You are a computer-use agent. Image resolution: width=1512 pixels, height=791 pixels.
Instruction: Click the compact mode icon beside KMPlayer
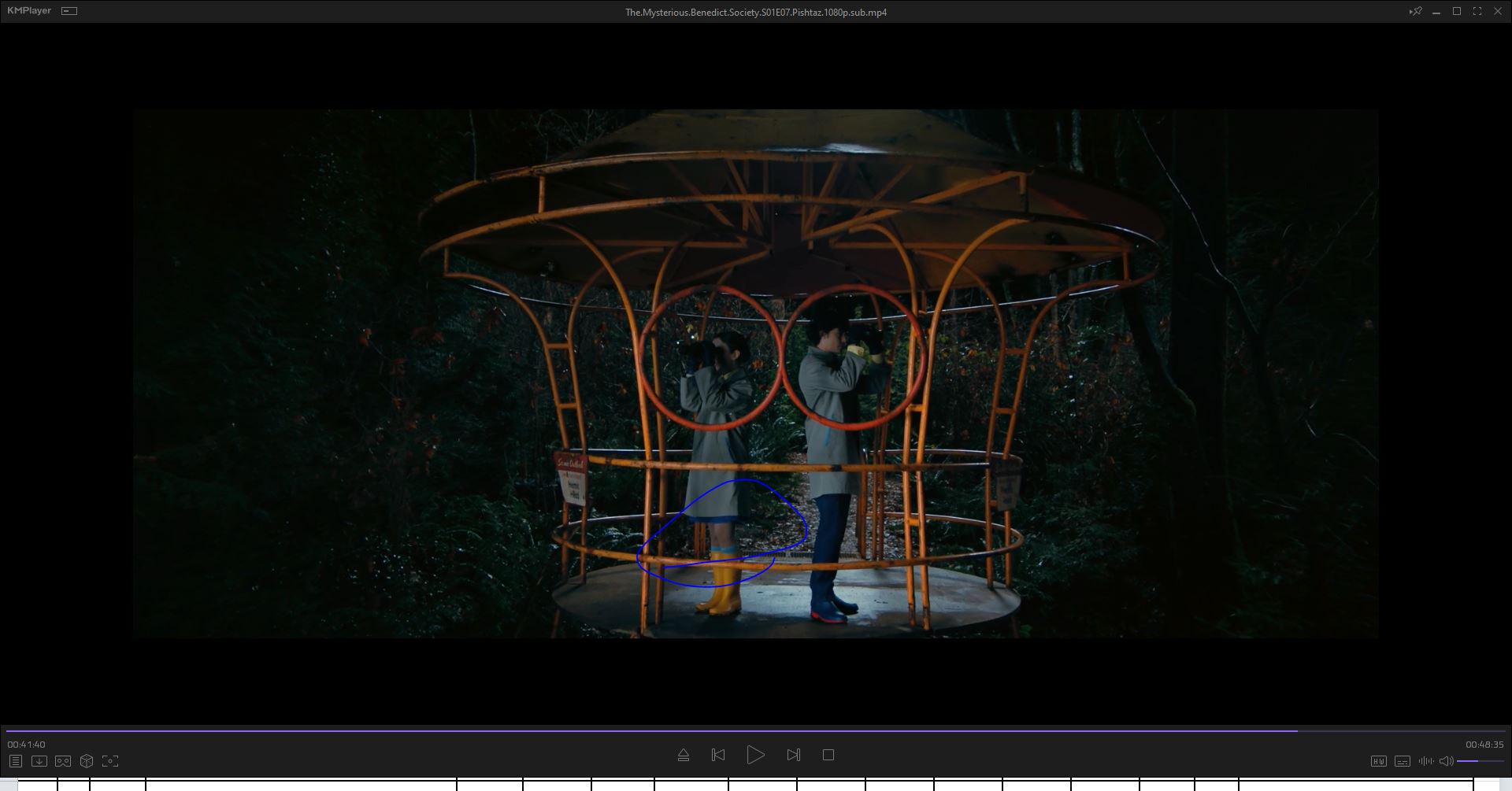[69, 11]
